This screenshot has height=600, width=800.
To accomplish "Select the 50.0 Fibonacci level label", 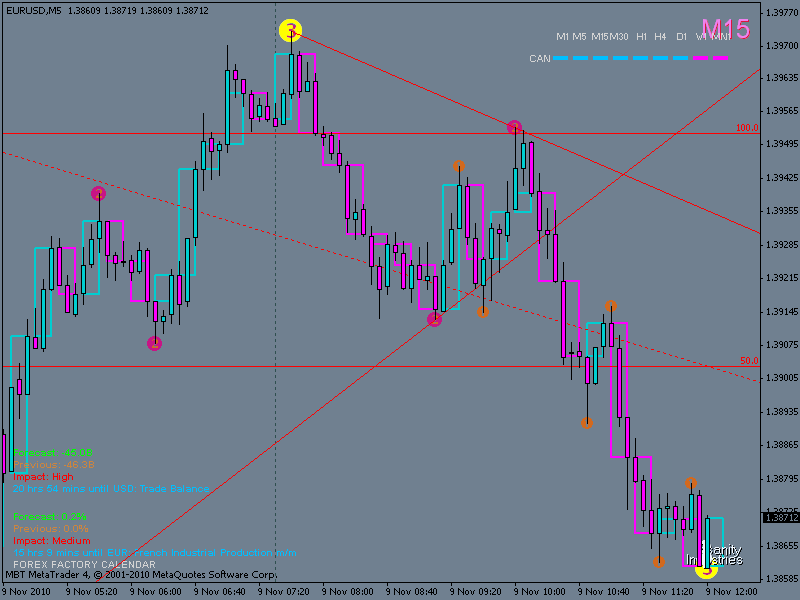I will [x=749, y=361].
